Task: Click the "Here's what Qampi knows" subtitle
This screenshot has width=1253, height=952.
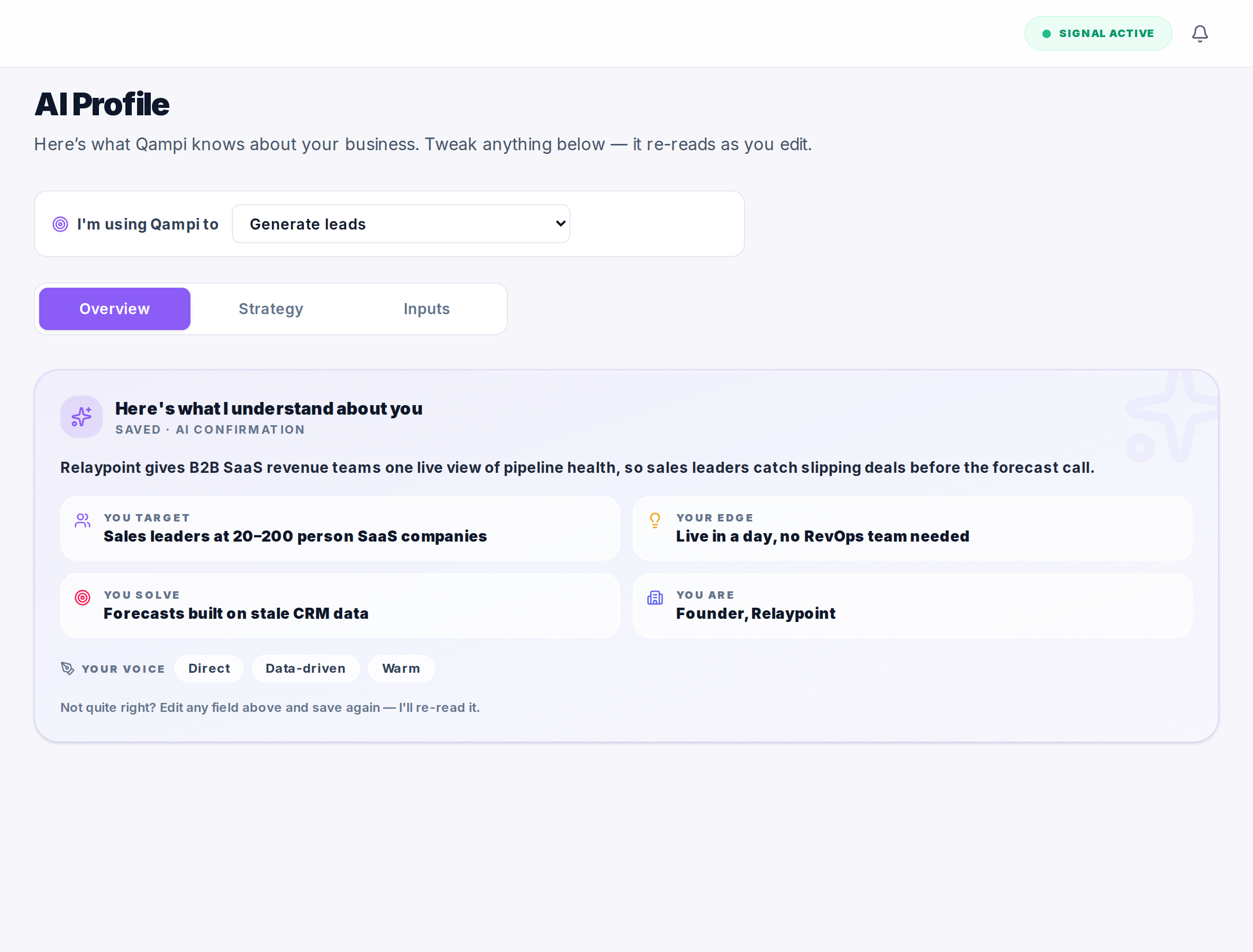Action: (x=423, y=144)
